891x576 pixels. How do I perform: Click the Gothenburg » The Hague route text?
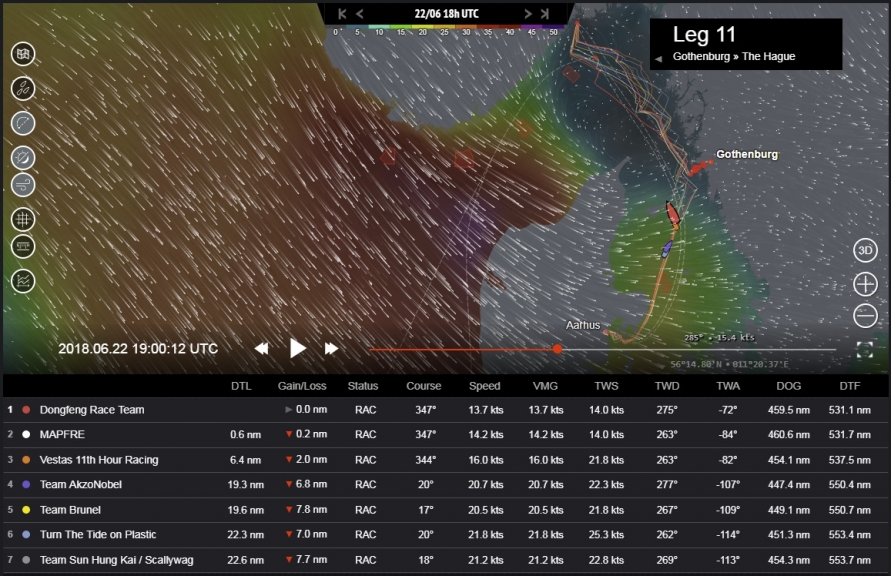coord(734,56)
